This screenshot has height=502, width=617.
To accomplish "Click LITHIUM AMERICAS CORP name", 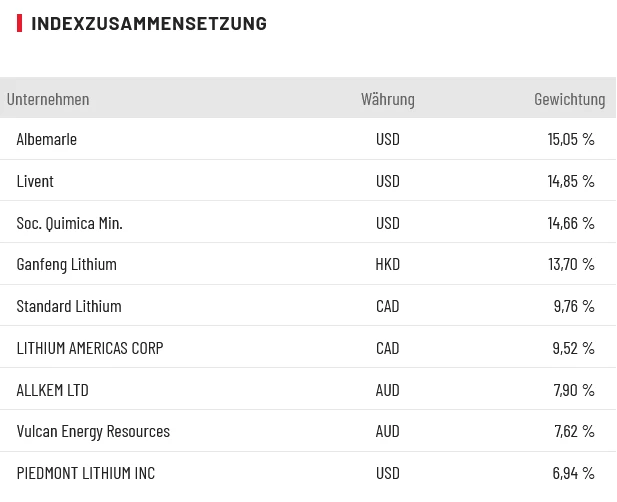I will pyautogui.click(x=90, y=348).
